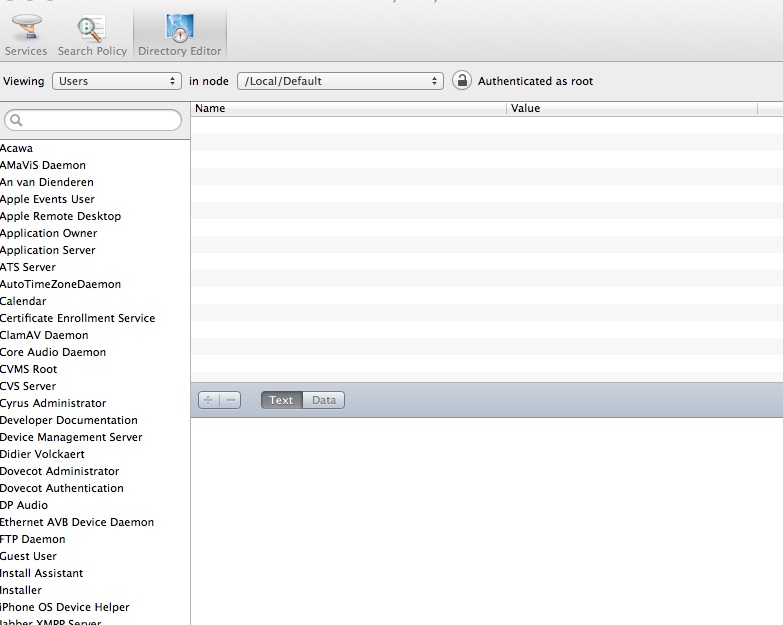783x625 pixels.
Task: Sort by the Name column header
Action: pyautogui.click(x=349, y=108)
